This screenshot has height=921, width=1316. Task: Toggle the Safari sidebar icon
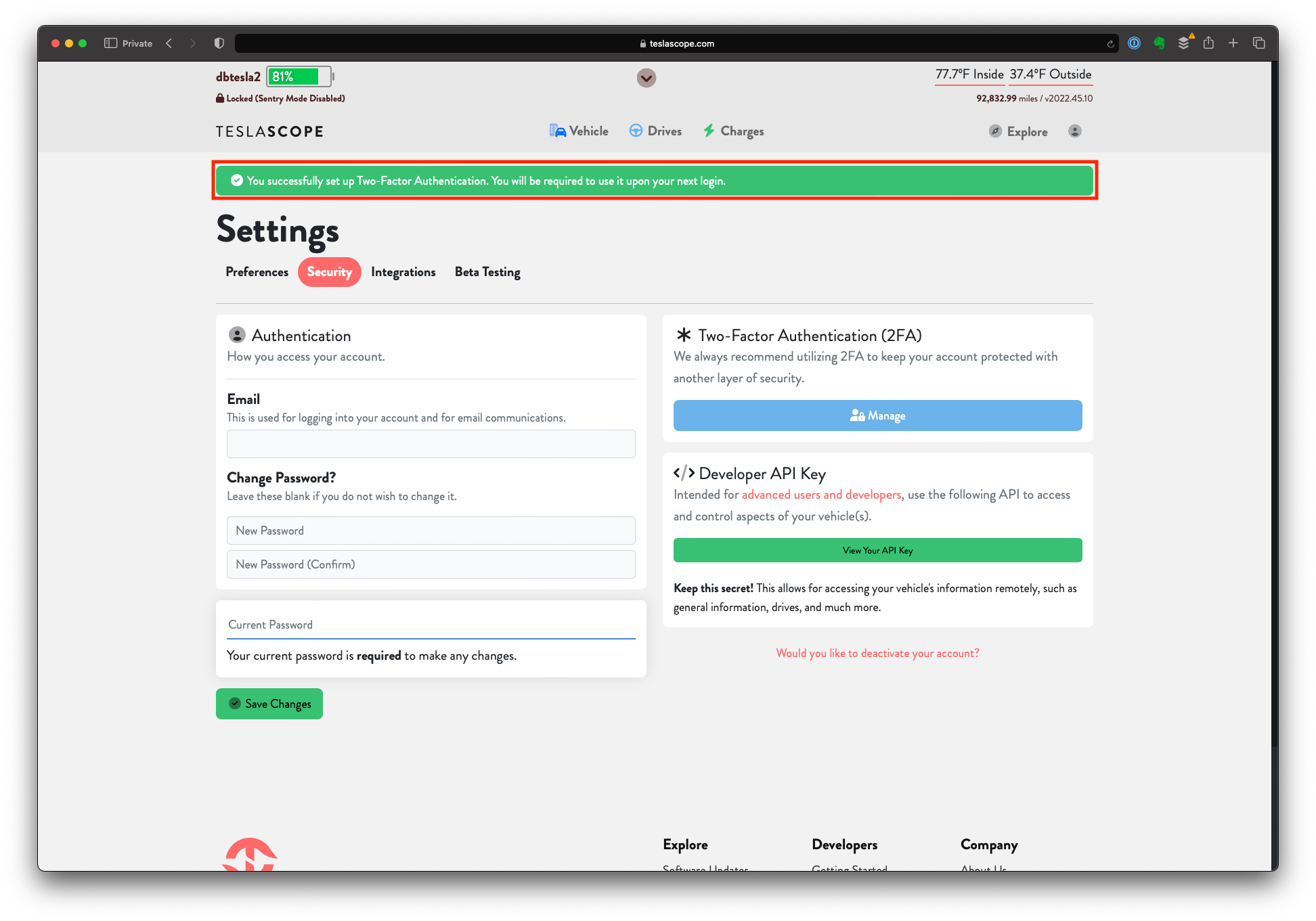(x=111, y=43)
